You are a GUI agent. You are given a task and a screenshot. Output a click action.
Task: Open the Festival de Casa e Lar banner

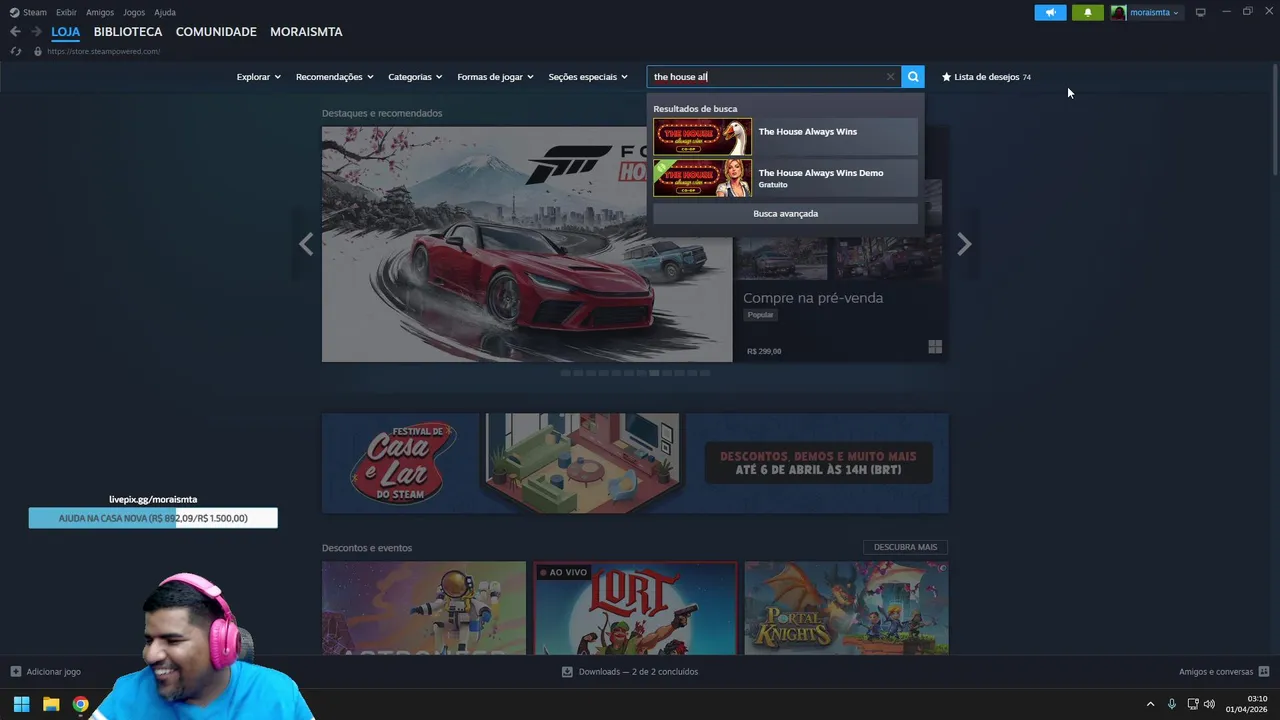635,463
